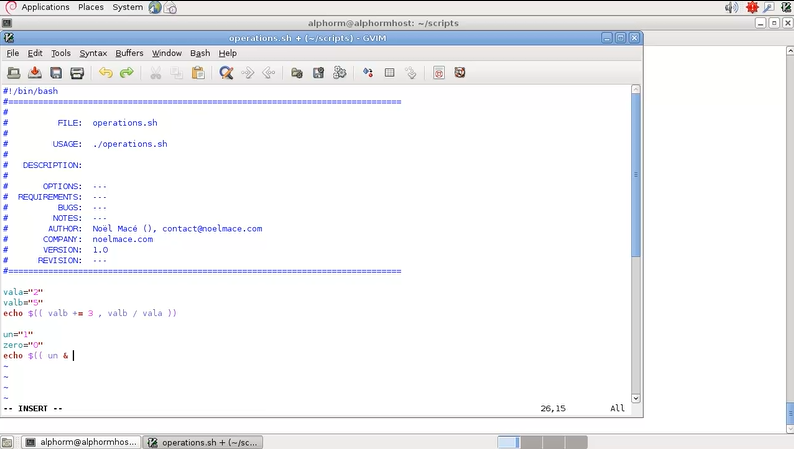Open Help using the lifebuoy icon
794x449 pixels.
tap(460, 73)
